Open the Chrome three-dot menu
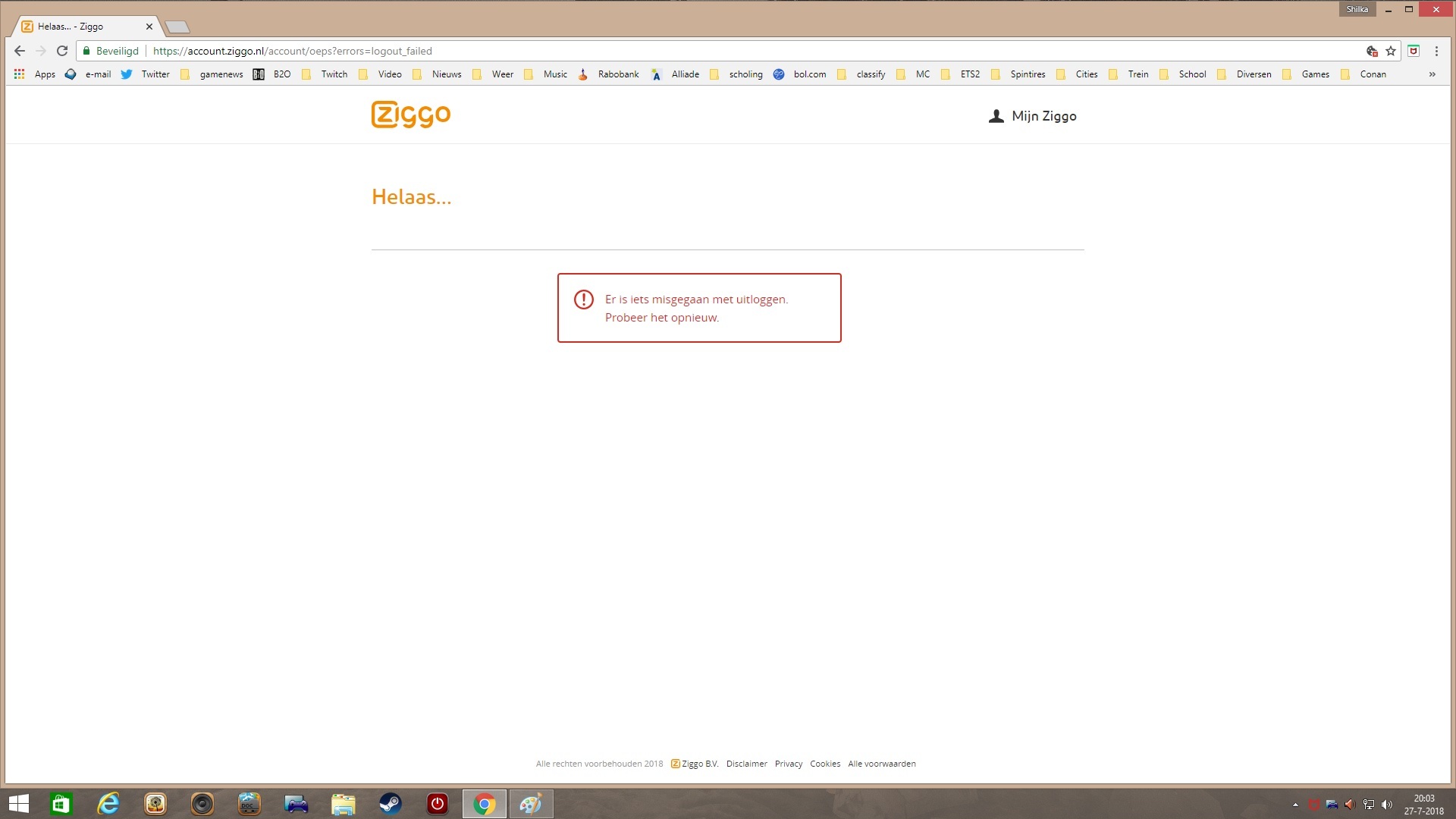The width and height of the screenshot is (1456, 819). click(1436, 51)
